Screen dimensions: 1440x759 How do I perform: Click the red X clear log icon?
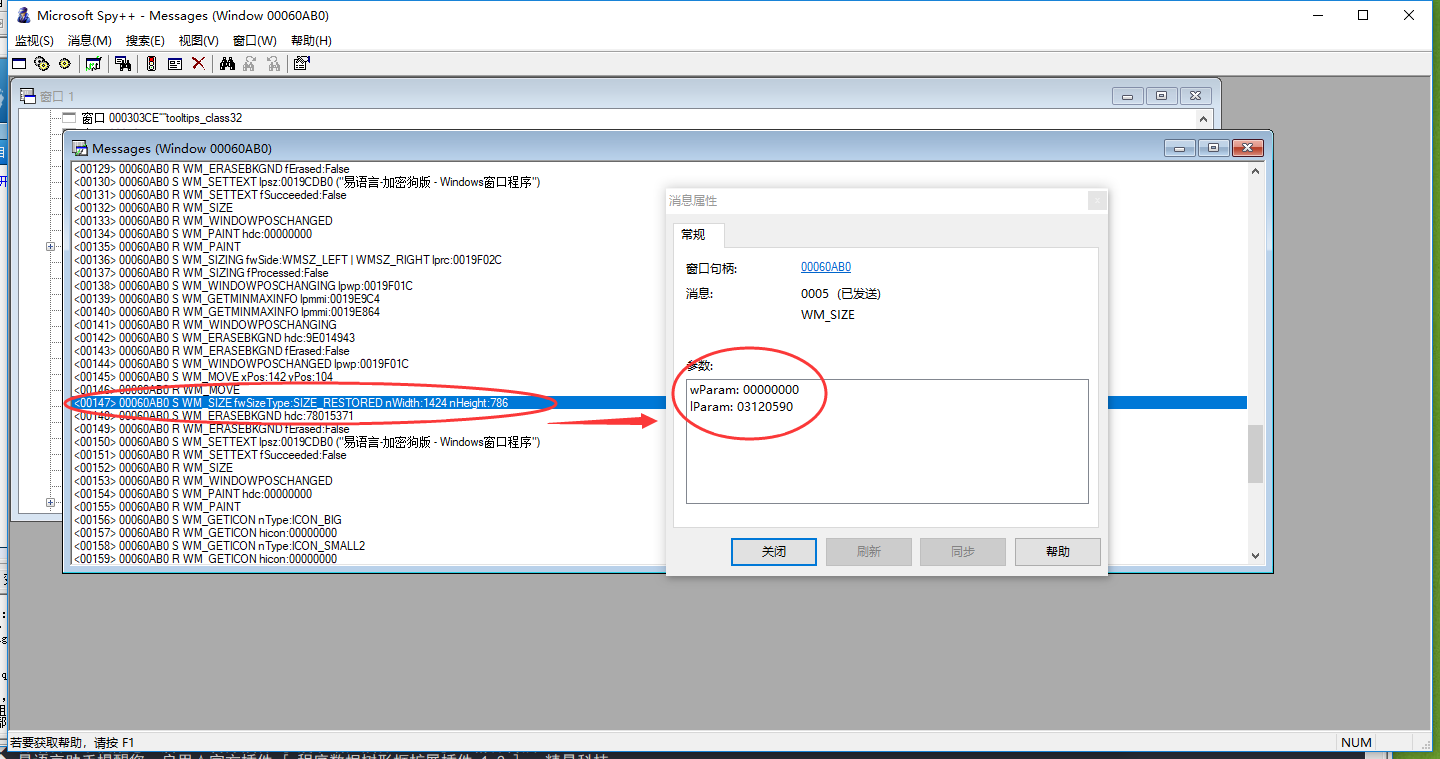click(x=198, y=64)
